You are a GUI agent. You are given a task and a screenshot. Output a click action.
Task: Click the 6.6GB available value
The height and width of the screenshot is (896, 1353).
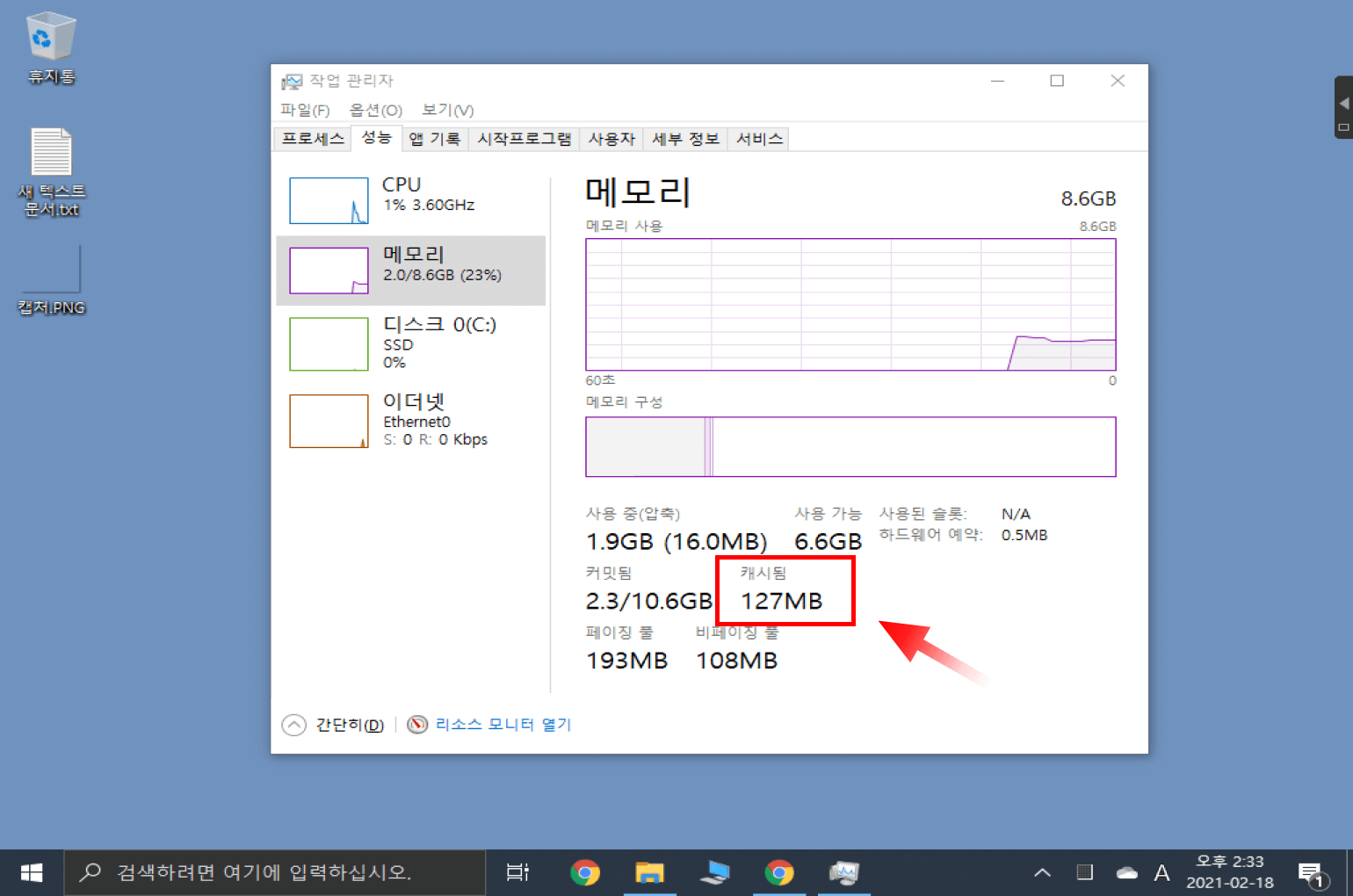click(828, 541)
